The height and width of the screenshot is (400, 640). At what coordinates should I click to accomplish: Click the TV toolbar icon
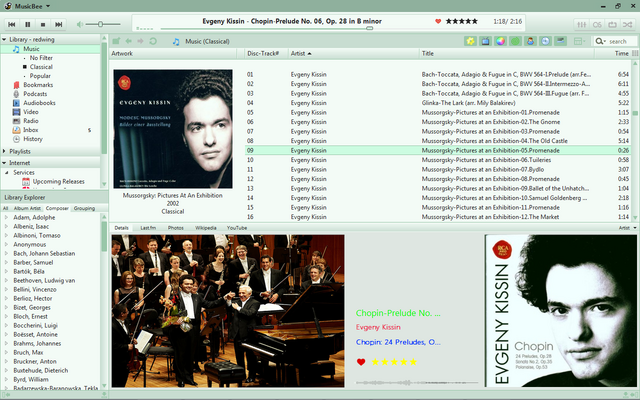(x=485, y=41)
